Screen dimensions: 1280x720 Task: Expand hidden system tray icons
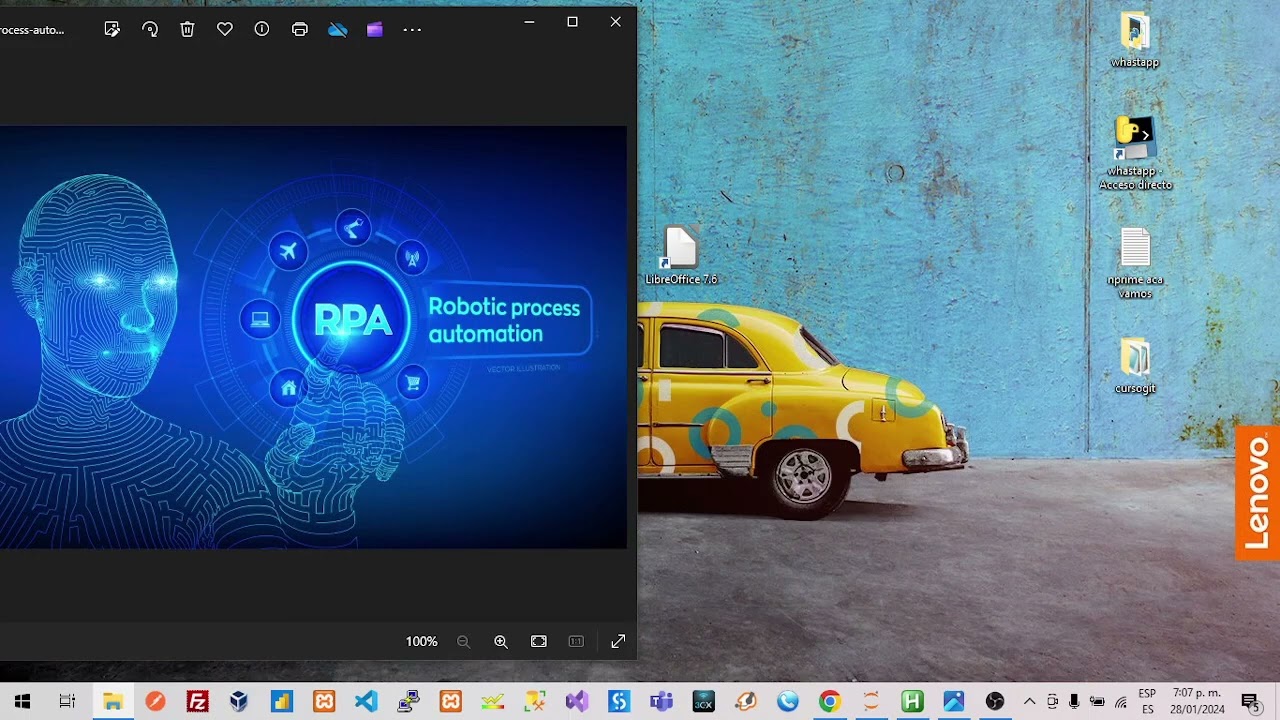point(1029,701)
